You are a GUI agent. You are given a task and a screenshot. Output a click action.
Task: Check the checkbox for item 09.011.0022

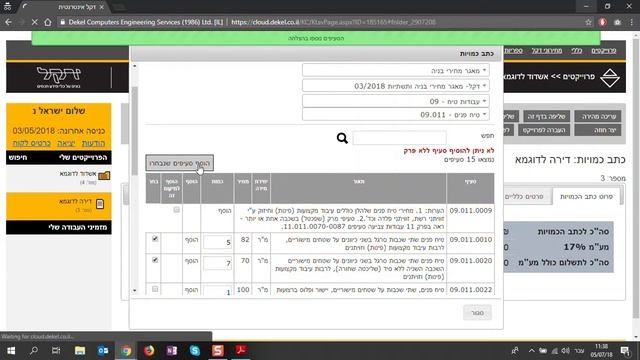(155, 289)
